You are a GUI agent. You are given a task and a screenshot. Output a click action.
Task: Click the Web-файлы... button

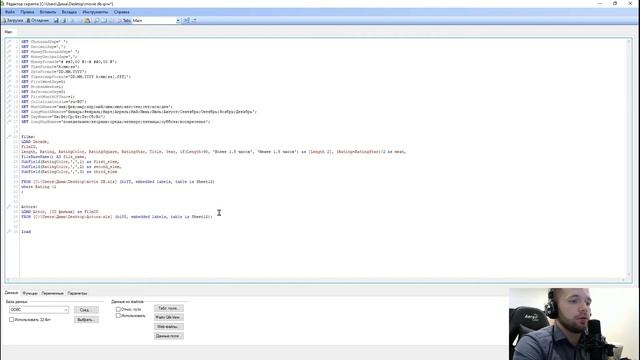pyautogui.click(x=169, y=327)
